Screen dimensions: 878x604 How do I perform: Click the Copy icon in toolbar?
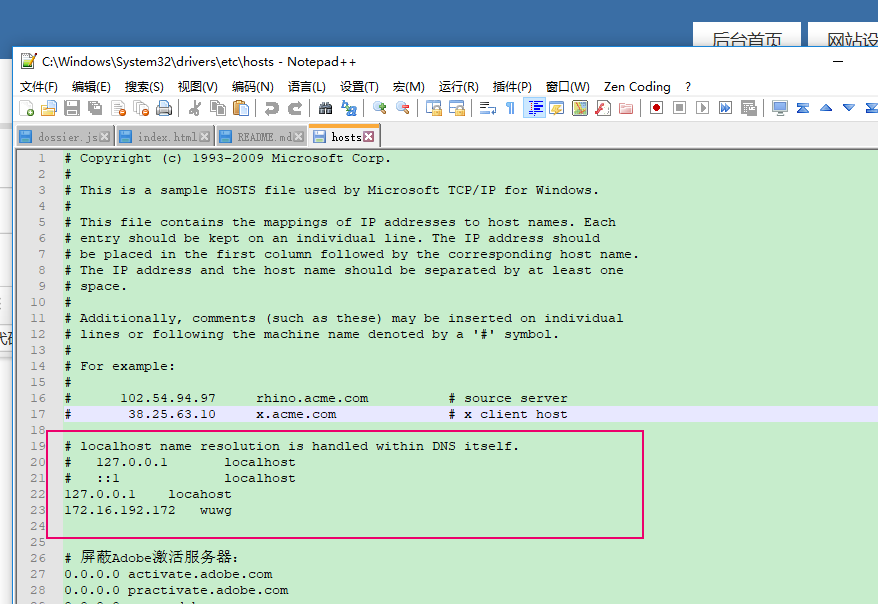[x=217, y=108]
